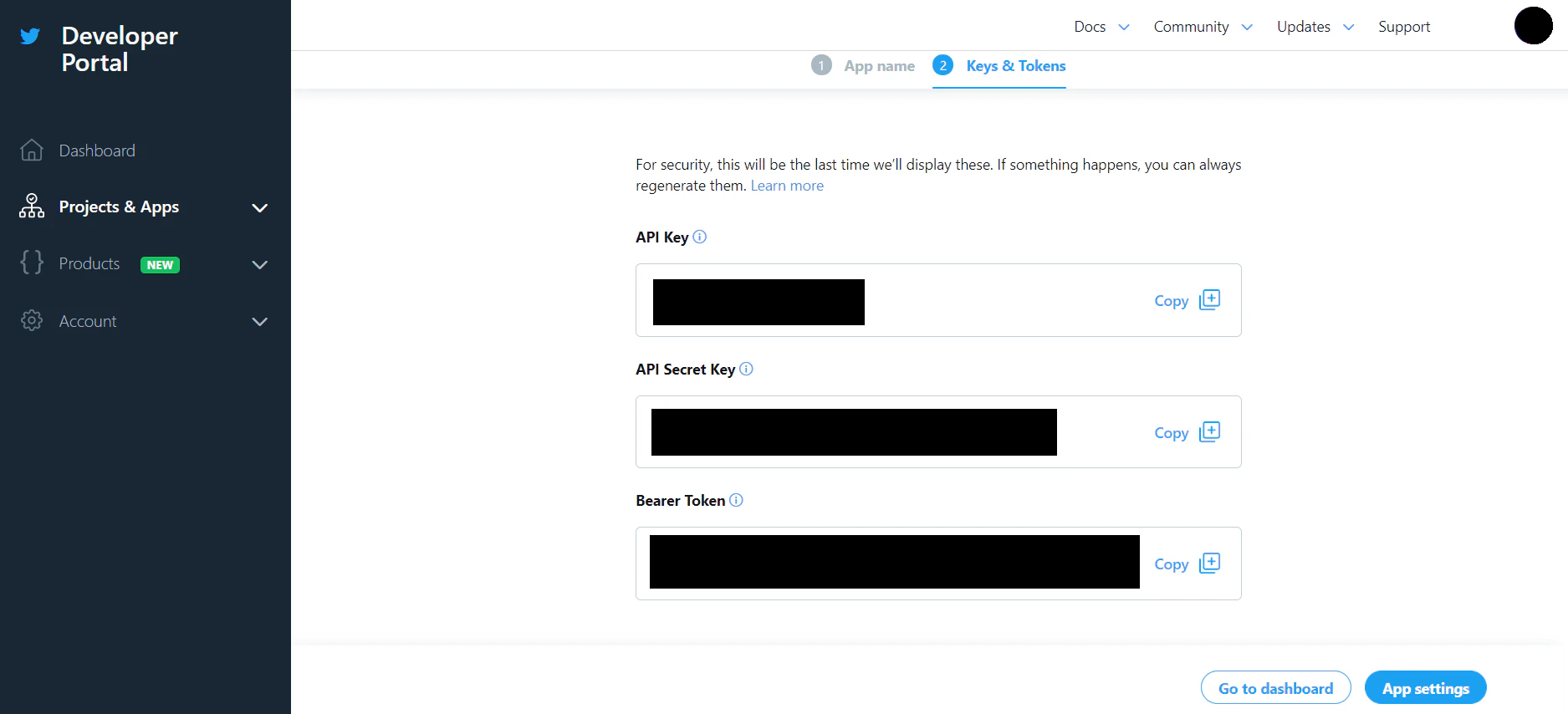Click the 'API Secret Key' heading text
This screenshot has width=1568, height=714.
pyautogui.click(x=685, y=369)
